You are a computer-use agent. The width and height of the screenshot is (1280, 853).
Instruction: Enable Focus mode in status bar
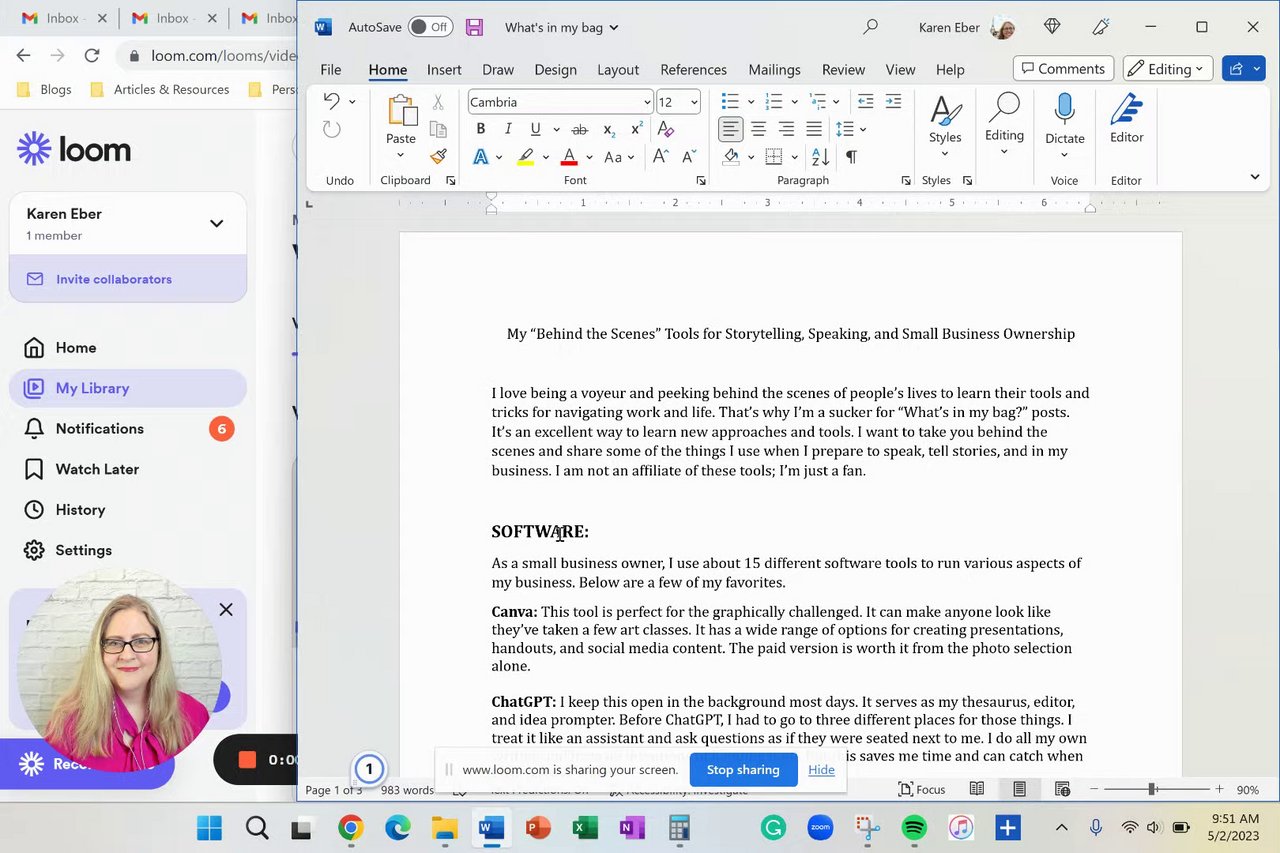(x=922, y=789)
